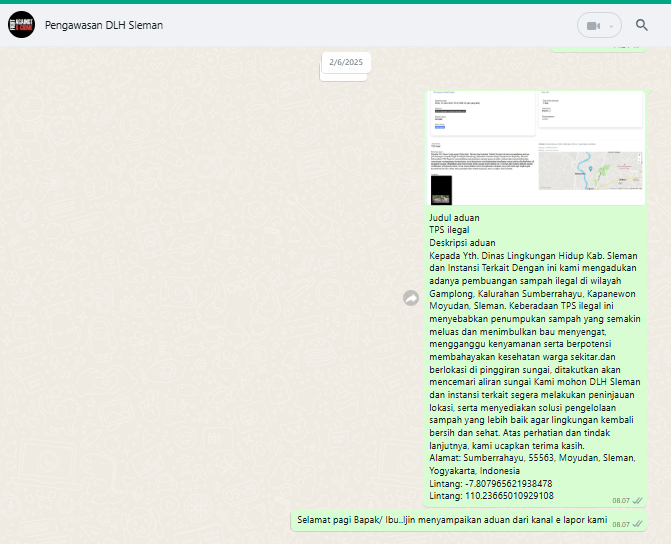This screenshot has width=671, height=544.
Task: Forward the TPS ilegal complaint message
Action: (x=410, y=298)
